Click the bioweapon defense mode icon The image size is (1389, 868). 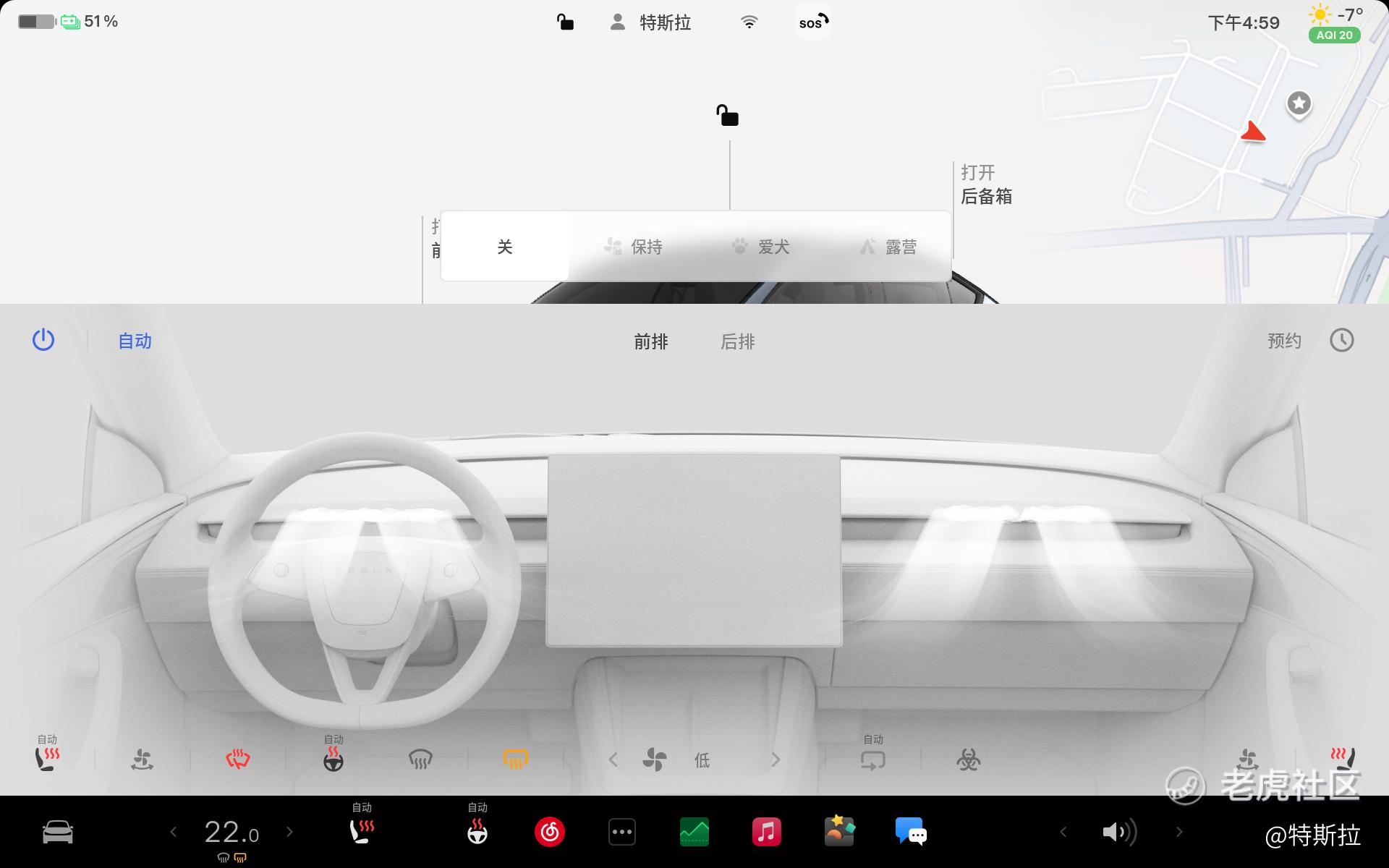click(x=968, y=759)
